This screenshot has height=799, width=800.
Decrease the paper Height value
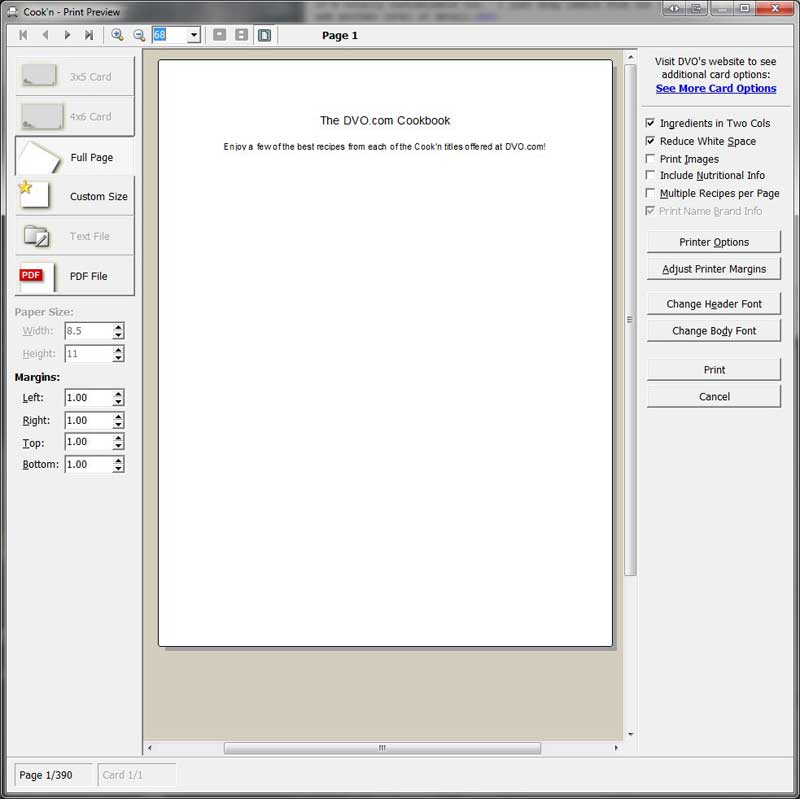tap(118, 358)
